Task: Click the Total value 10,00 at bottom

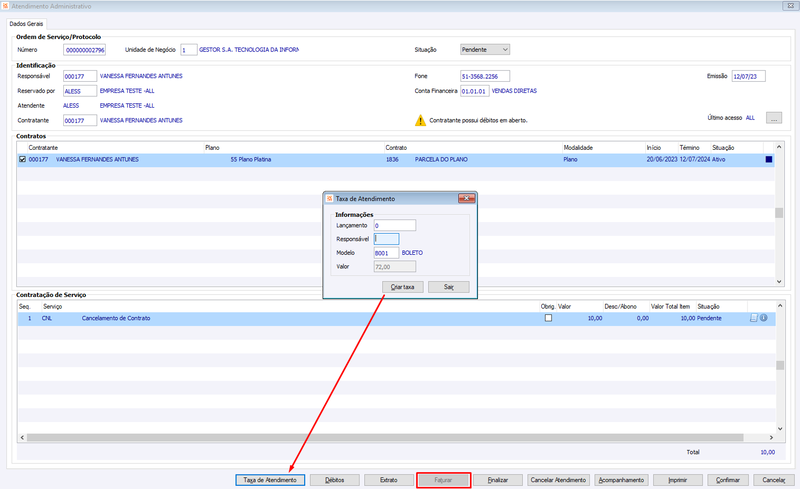Action: 767,452
